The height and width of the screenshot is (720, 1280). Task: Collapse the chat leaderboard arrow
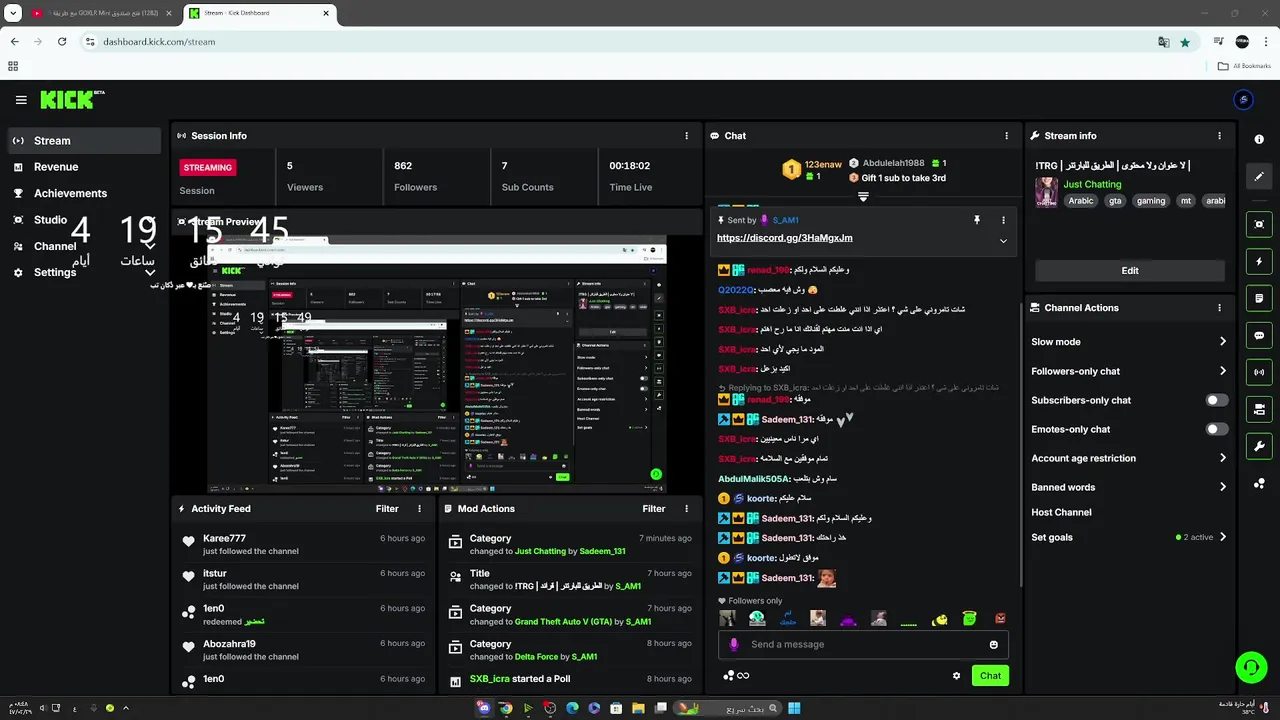pyautogui.click(x=863, y=197)
